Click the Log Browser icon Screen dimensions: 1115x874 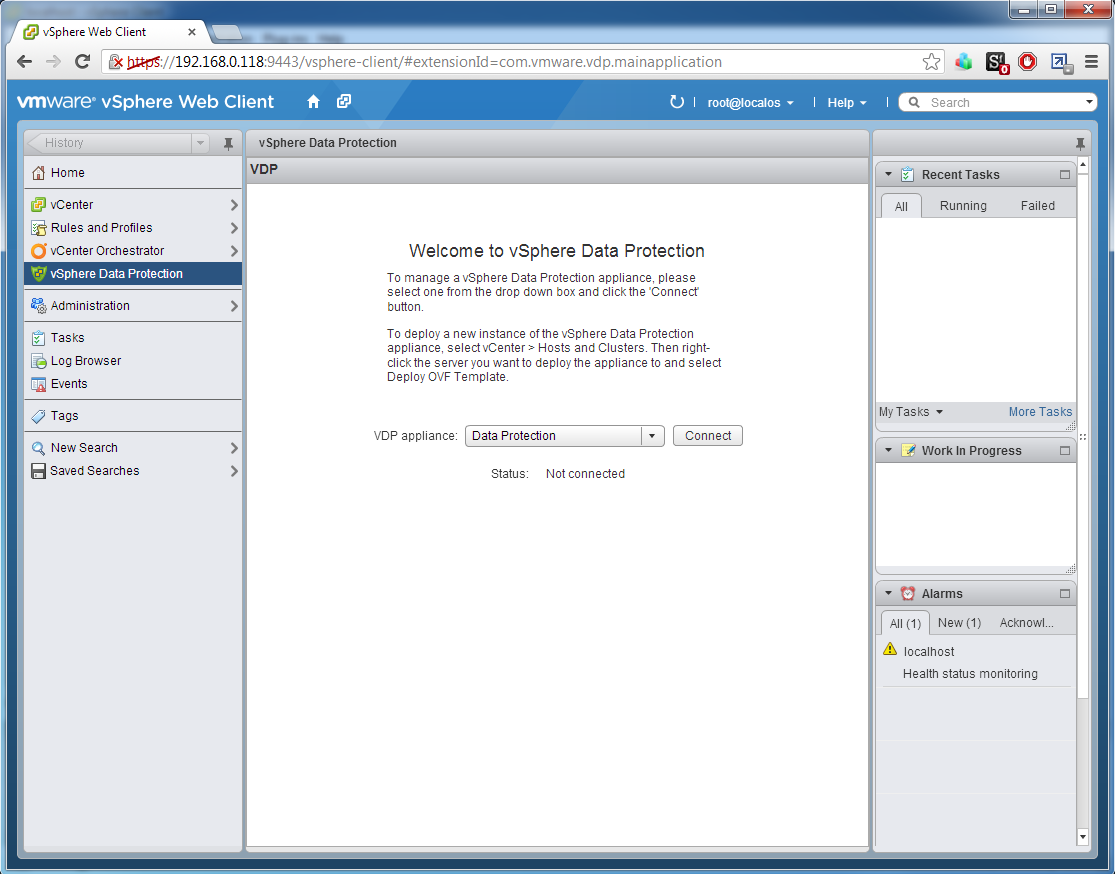tap(38, 361)
